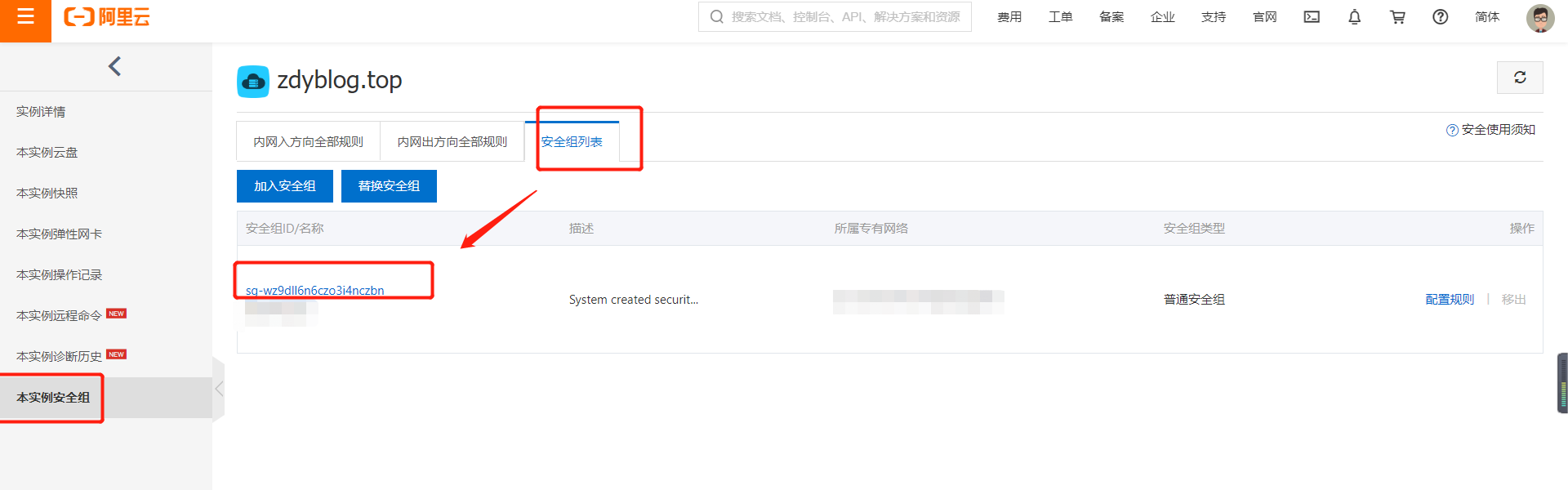Click the search magnifier icon
The width and height of the screenshot is (1568, 490).
click(716, 16)
